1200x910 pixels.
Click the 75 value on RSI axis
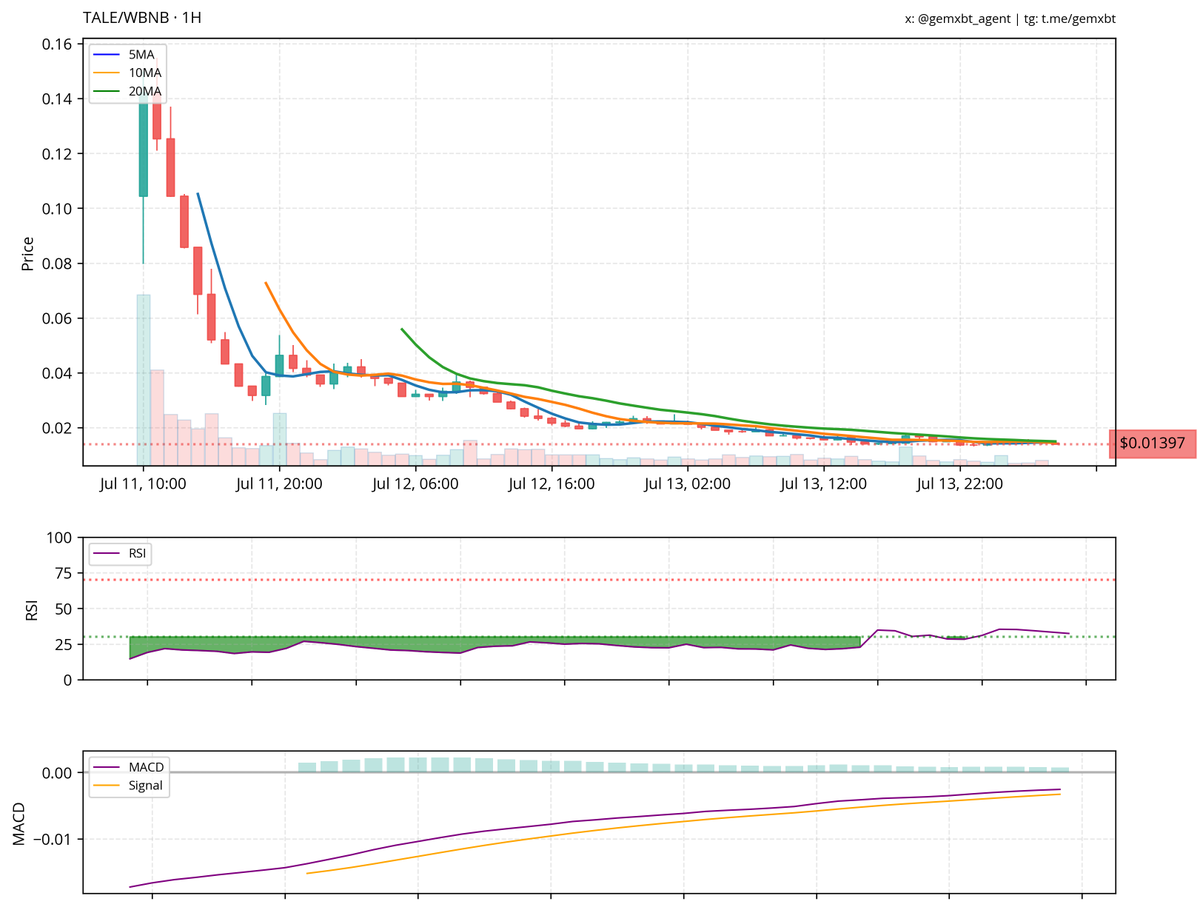(62, 574)
